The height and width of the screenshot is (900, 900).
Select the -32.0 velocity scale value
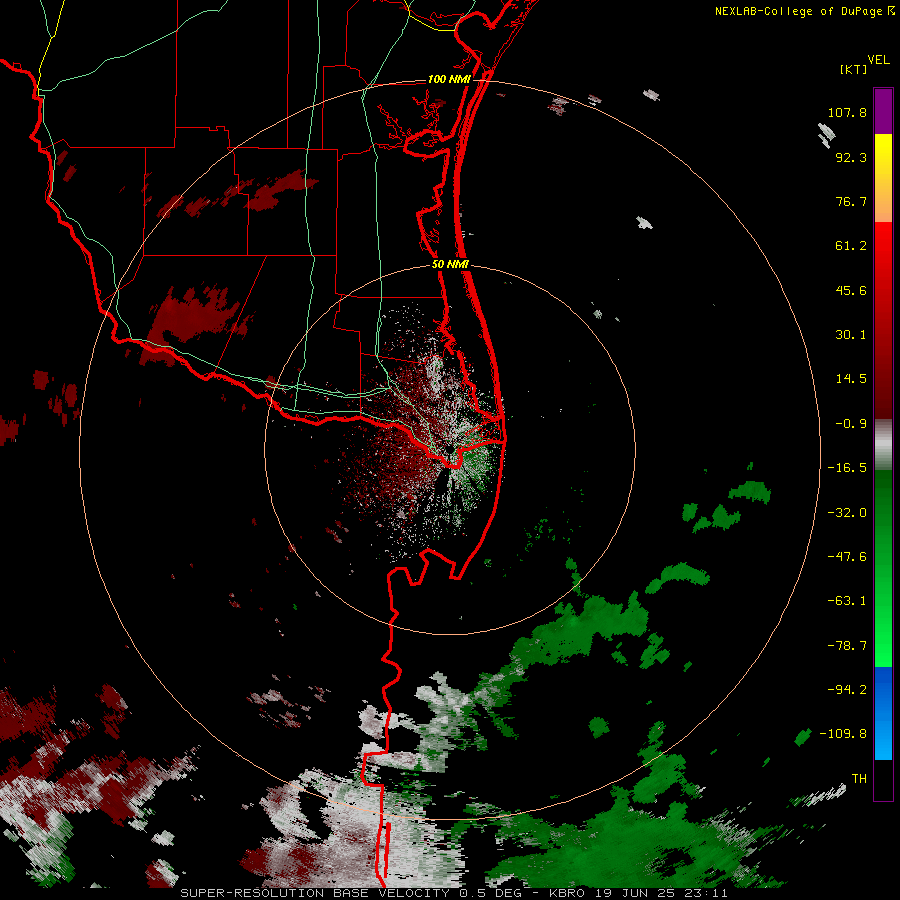pyautogui.click(x=847, y=513)
